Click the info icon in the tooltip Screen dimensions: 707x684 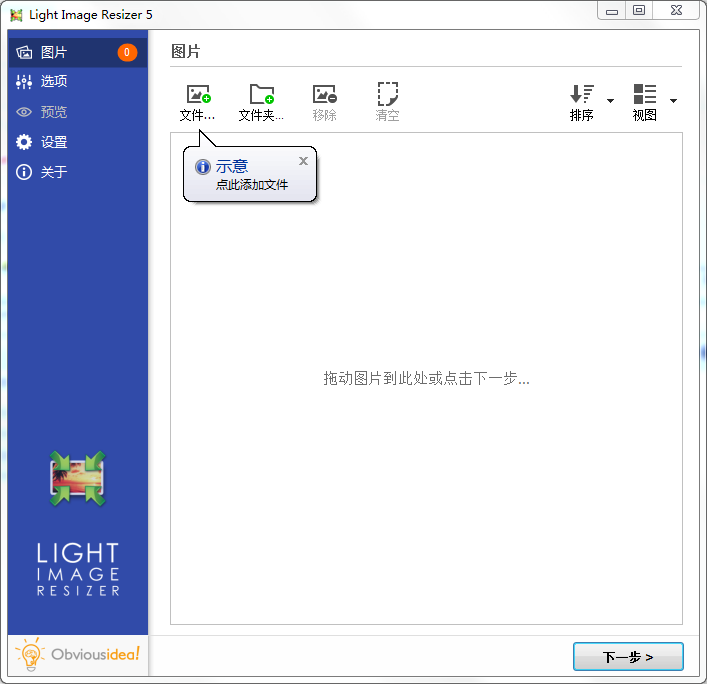click(203, 167)
